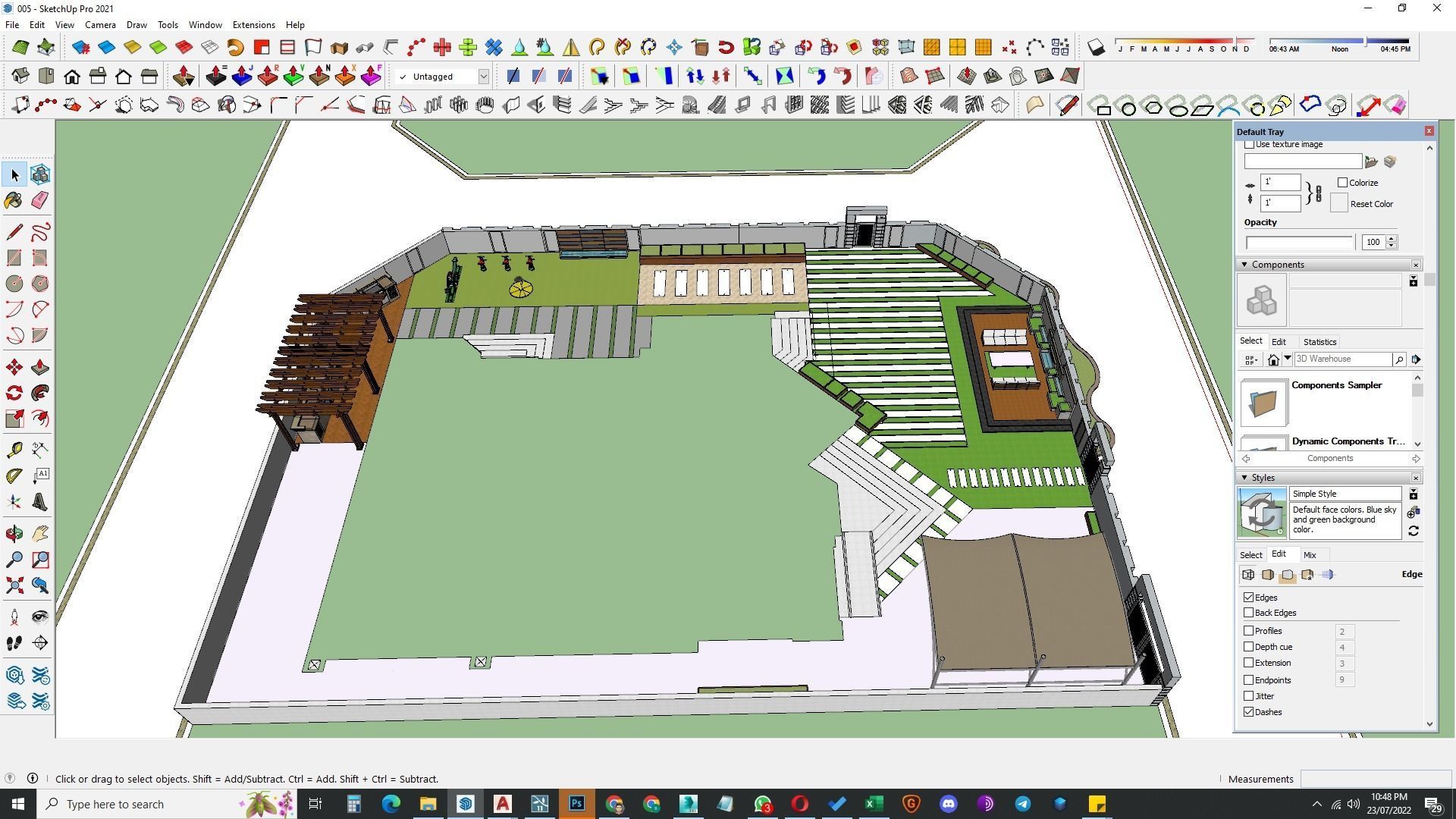Enable Use texture image checkbox
The height and width of the screenshot is (819, 1456).
(1249, 144)
